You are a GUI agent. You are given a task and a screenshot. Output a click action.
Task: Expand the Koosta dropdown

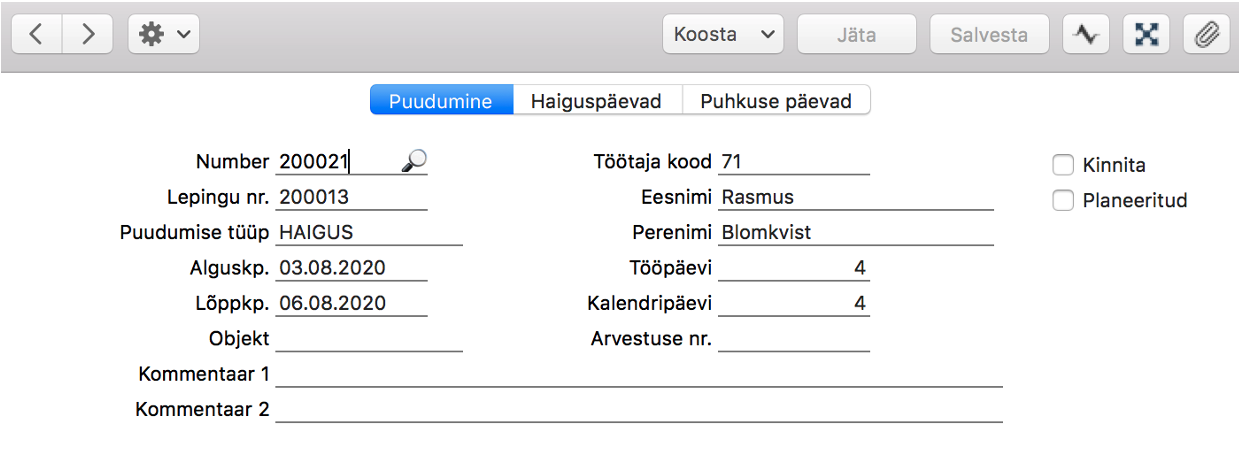click(x=723, y=34)
